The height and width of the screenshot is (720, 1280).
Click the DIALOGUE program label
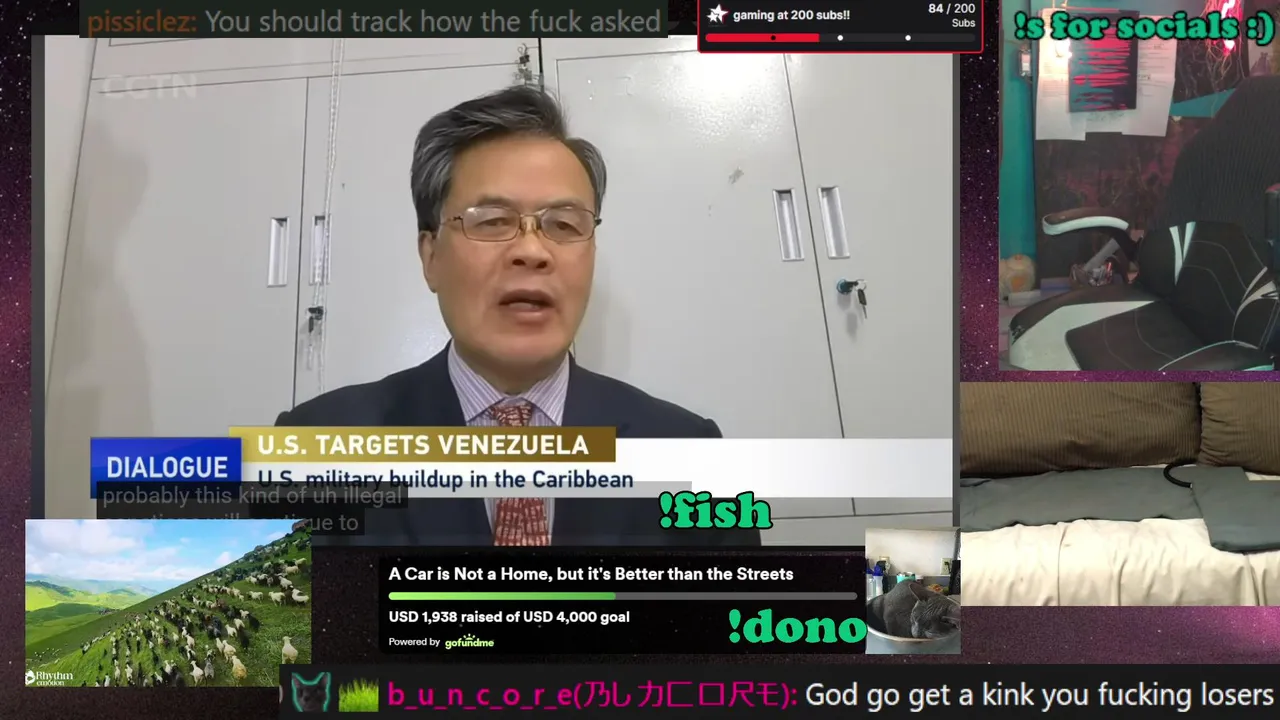167,467
